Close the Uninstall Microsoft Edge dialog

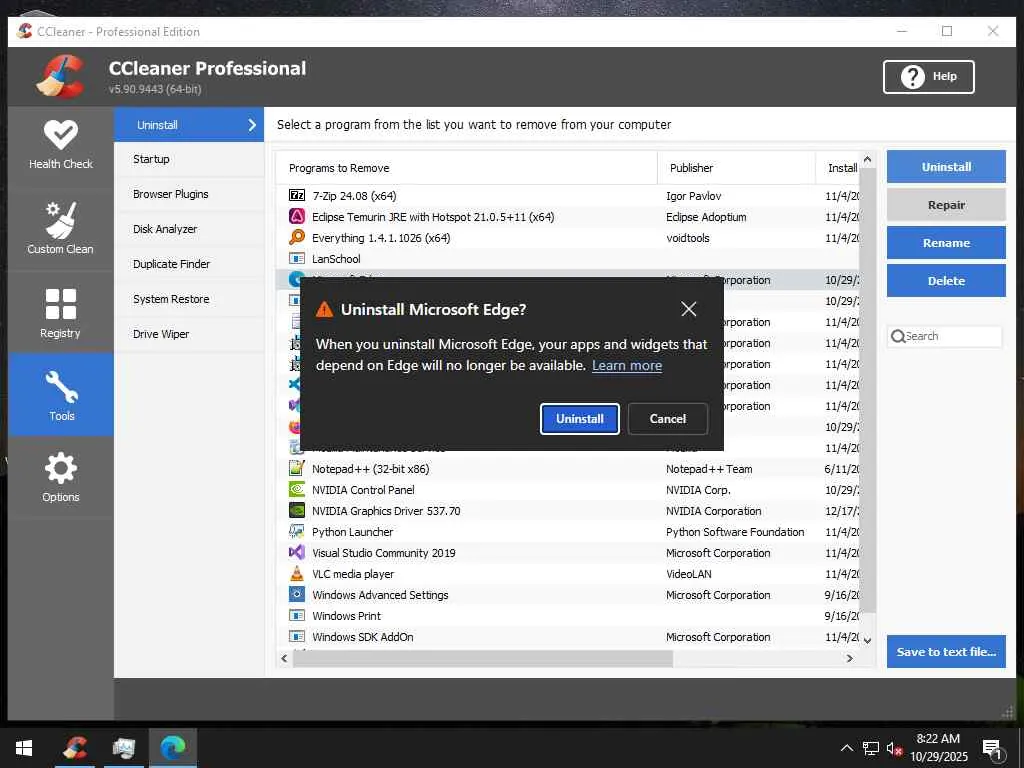[x=688, y=309]
